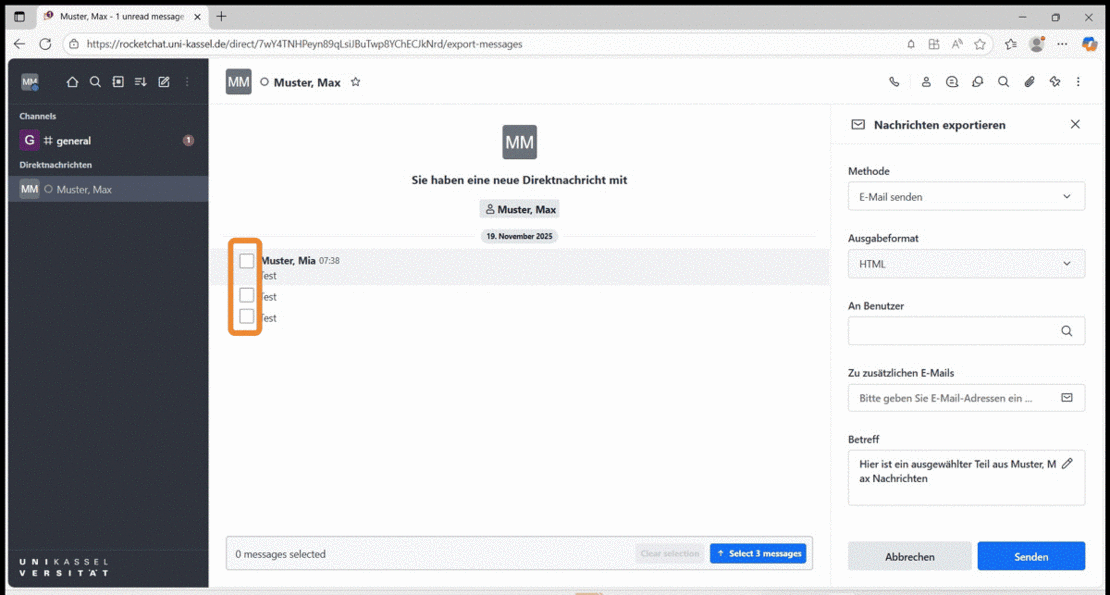Check the second Test message checkbox

tap(246, 295)
